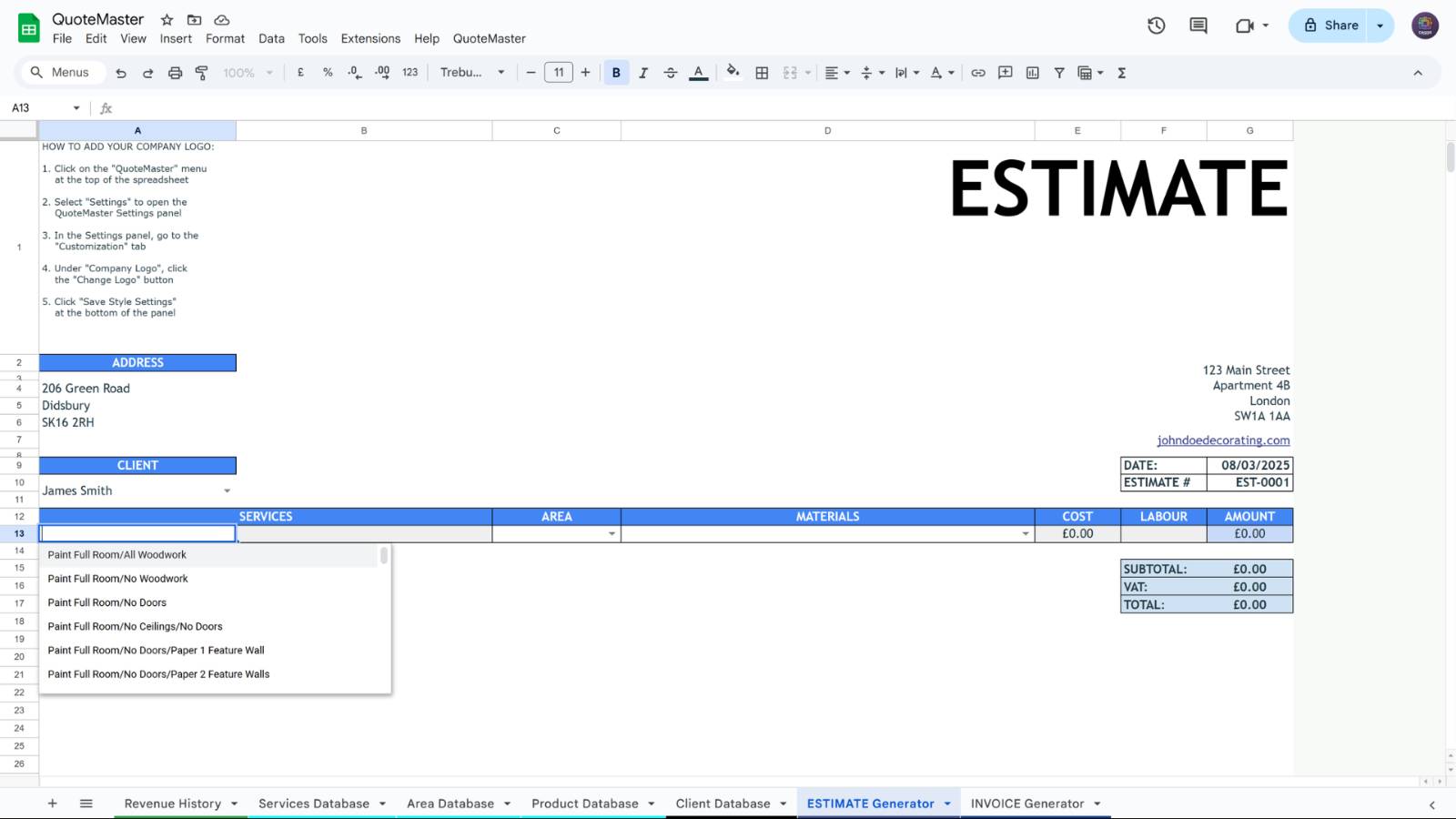This screenshot has height=819, width=1456.
Task: Insert a chart
Action: click(x=1032, y=72)
